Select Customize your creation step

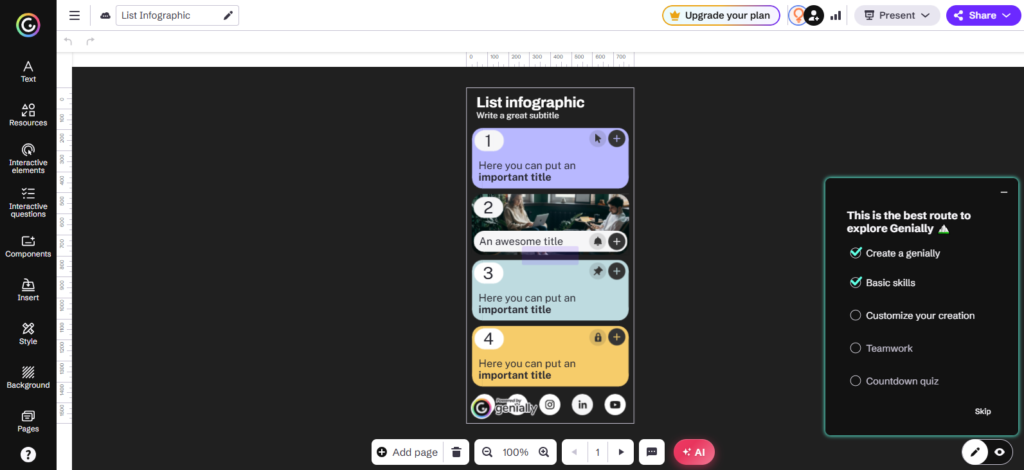point(912,315)
